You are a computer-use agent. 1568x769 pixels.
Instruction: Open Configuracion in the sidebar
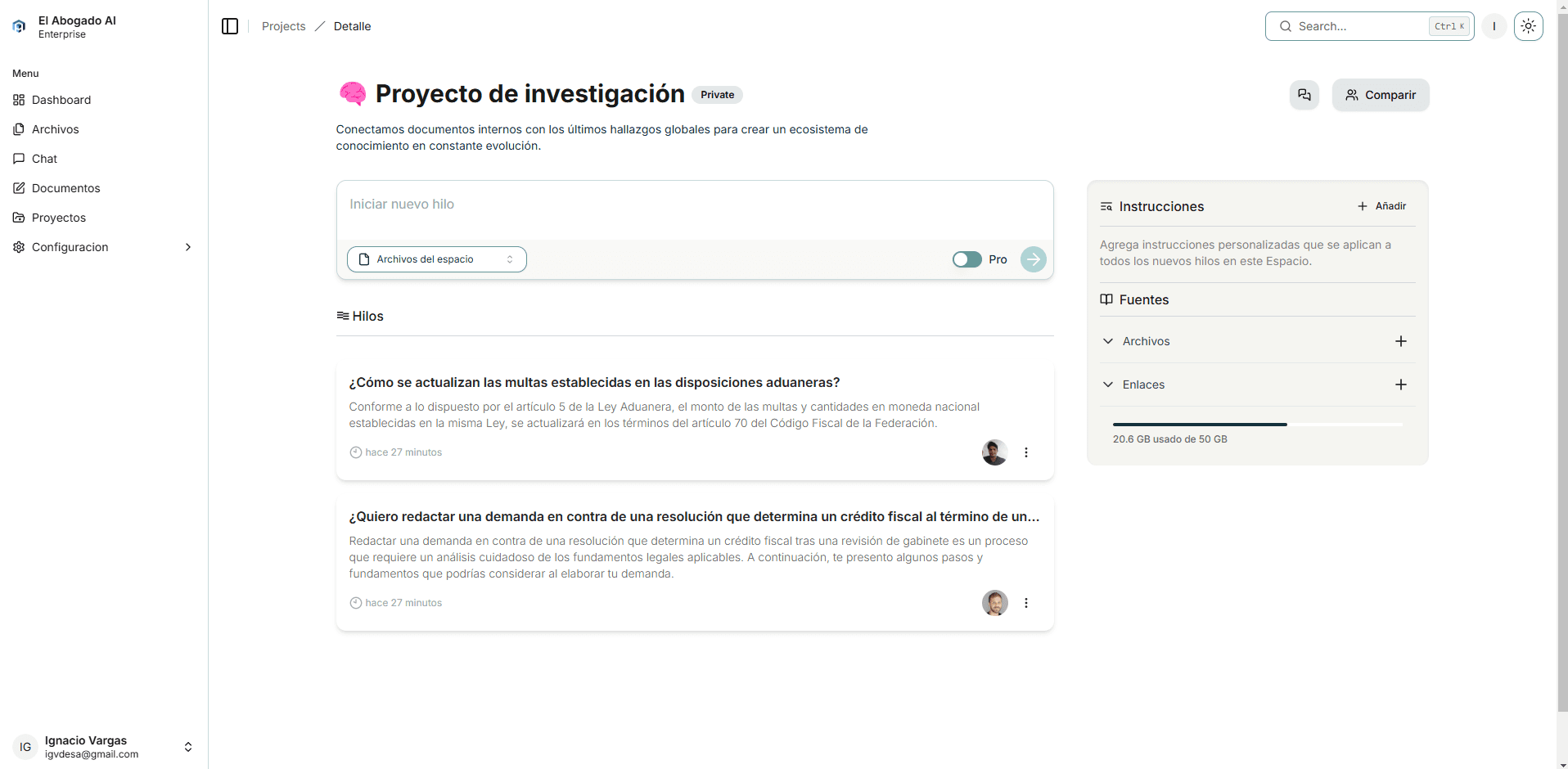click(x=70, y=247)
